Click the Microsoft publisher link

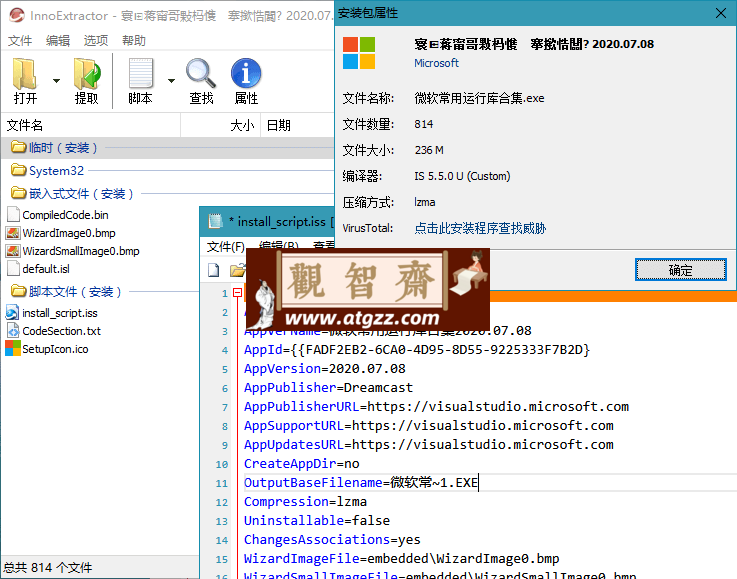coord(436,63)
